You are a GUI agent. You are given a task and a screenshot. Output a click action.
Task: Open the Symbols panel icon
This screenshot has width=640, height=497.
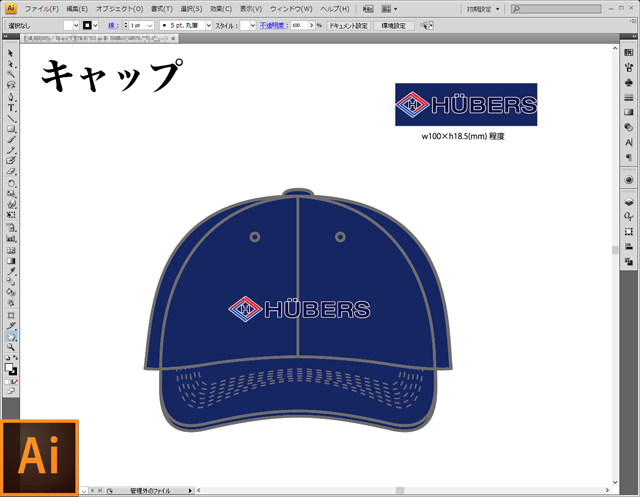(629, 82)
